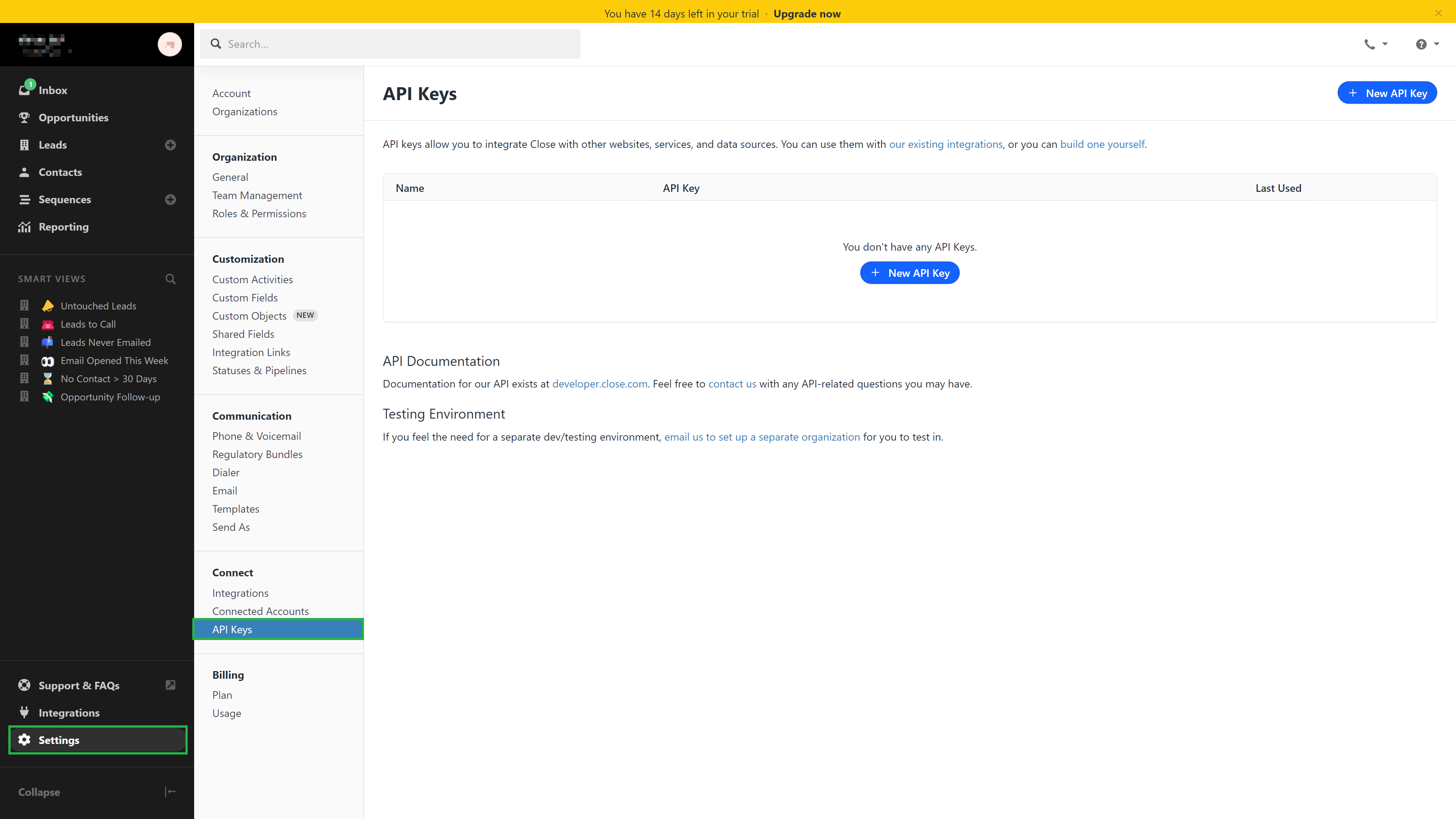1456x819 pixels.
Task: Search smart views magnifier icon
Action: 170,279
